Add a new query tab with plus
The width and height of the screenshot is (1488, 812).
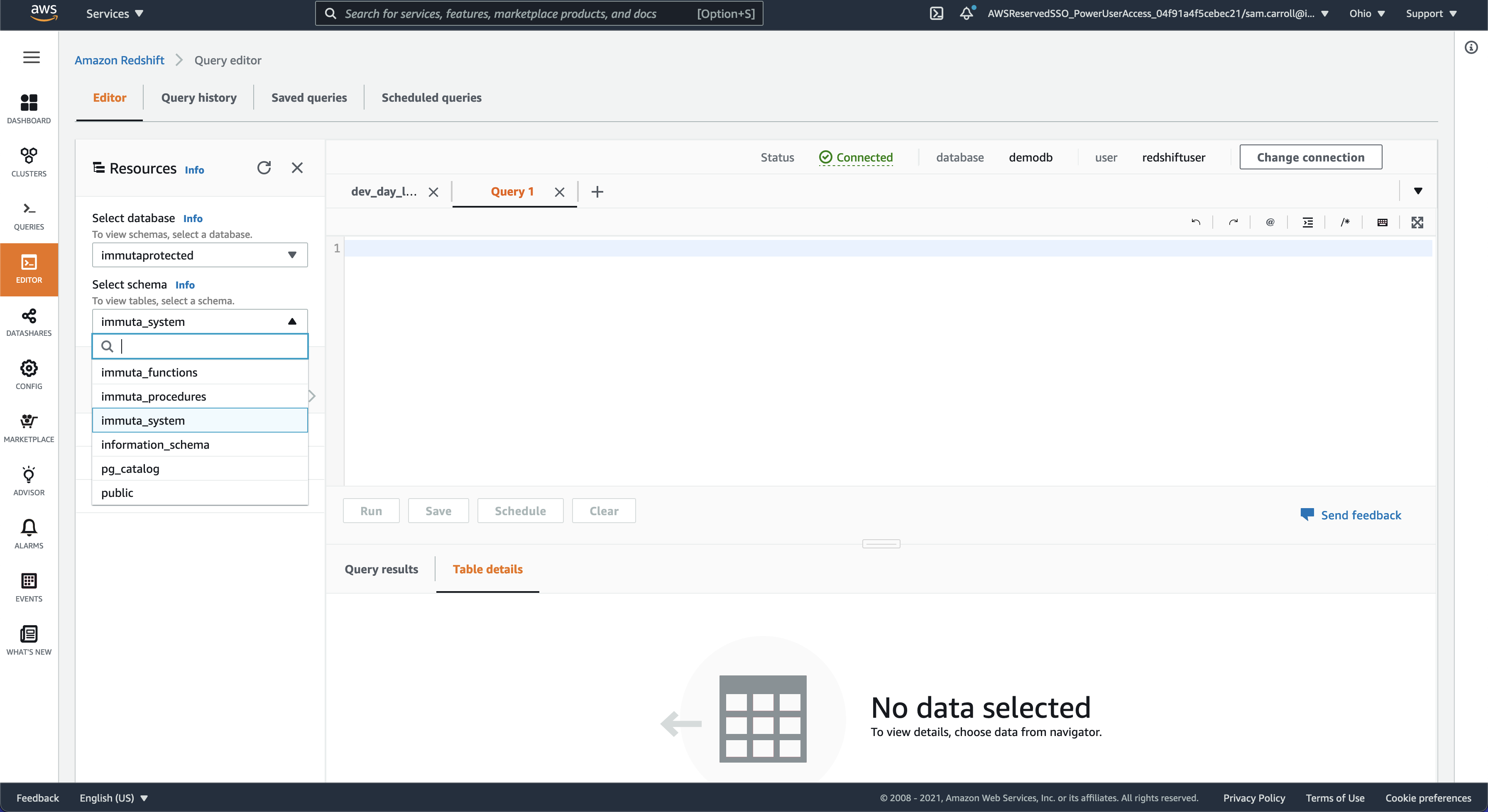(x=597, y=192)
